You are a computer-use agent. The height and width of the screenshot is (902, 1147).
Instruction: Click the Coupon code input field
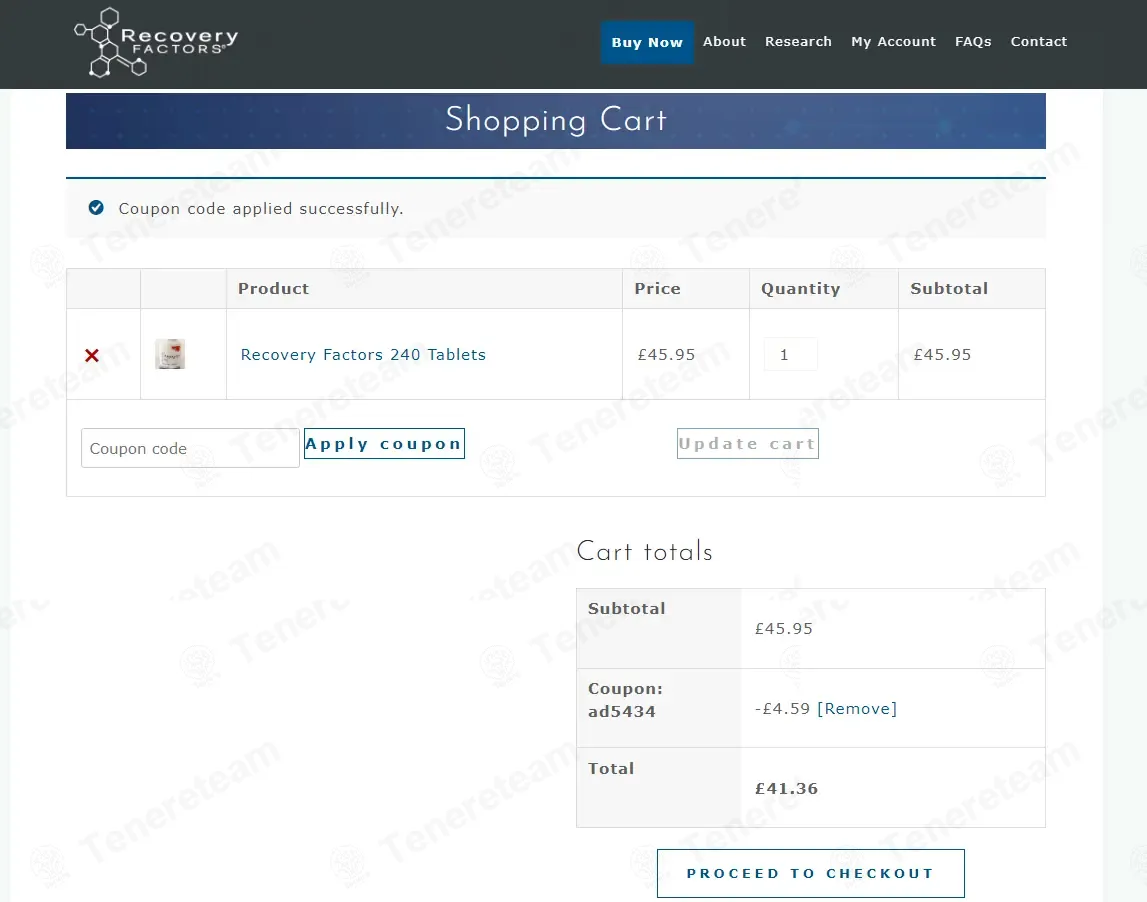tap(190, 448)
